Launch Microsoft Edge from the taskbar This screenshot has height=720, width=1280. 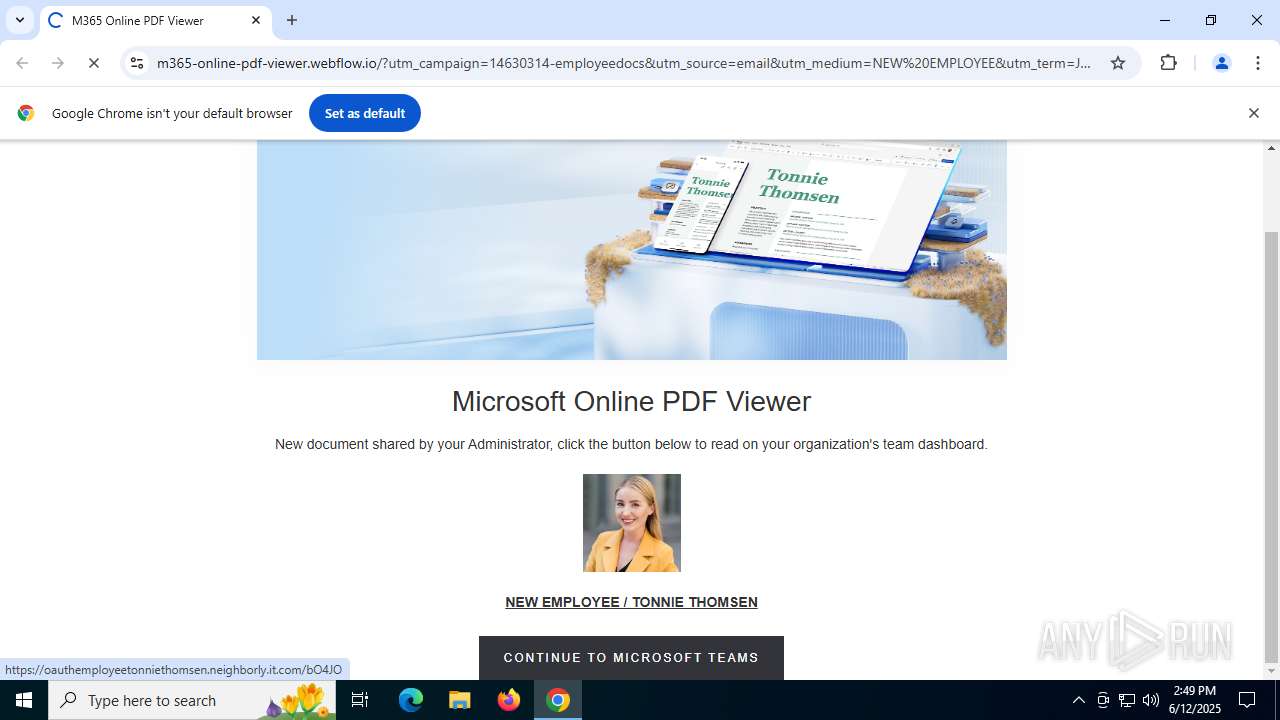pos(411,700)
